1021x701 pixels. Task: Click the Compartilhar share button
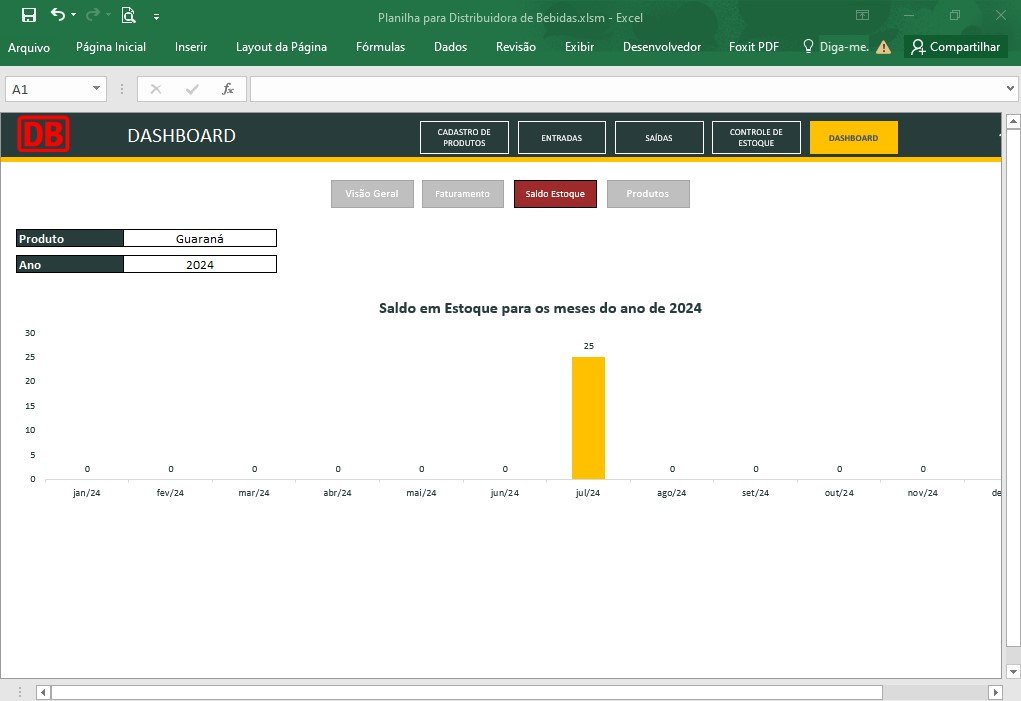click(x=955, y=47)
